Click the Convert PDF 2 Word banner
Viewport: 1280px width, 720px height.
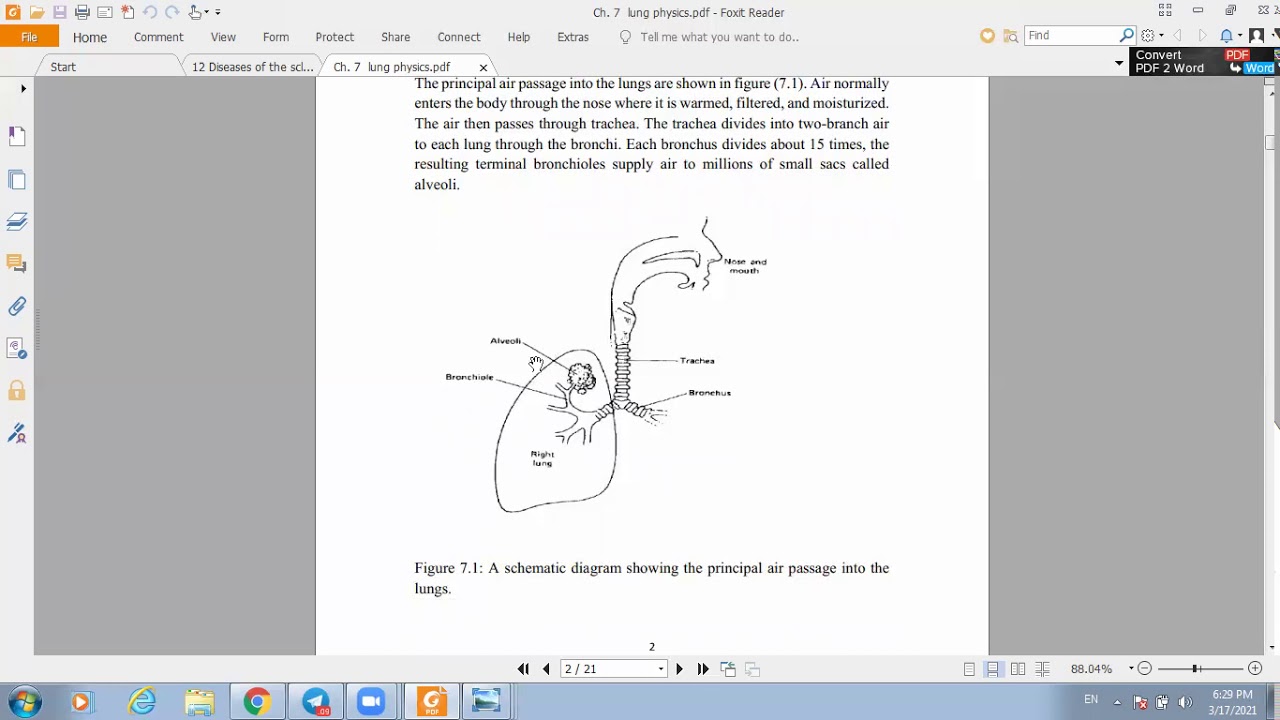tap(1204, 61)
